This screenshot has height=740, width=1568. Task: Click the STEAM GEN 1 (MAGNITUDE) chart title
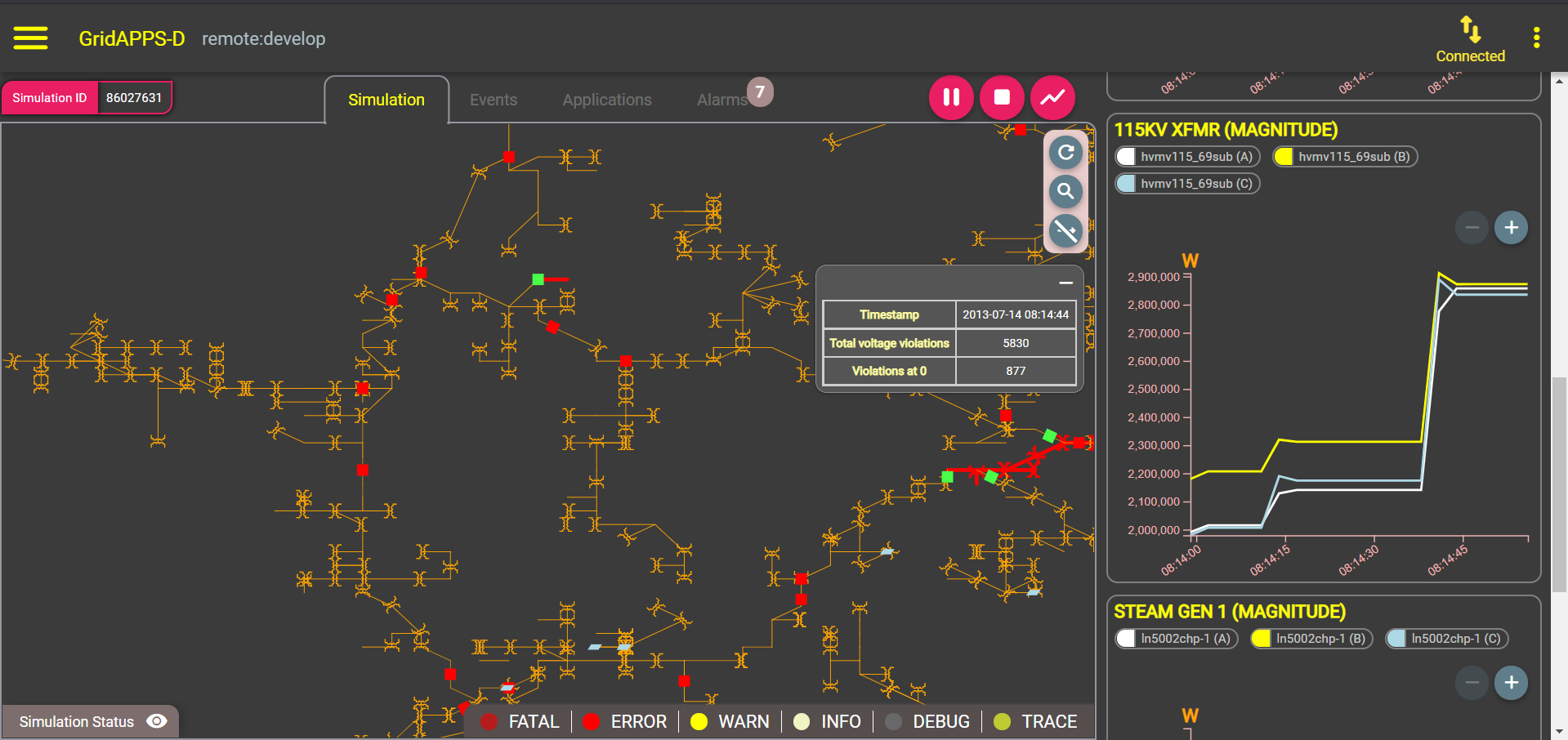click(x=1230, y=612)
